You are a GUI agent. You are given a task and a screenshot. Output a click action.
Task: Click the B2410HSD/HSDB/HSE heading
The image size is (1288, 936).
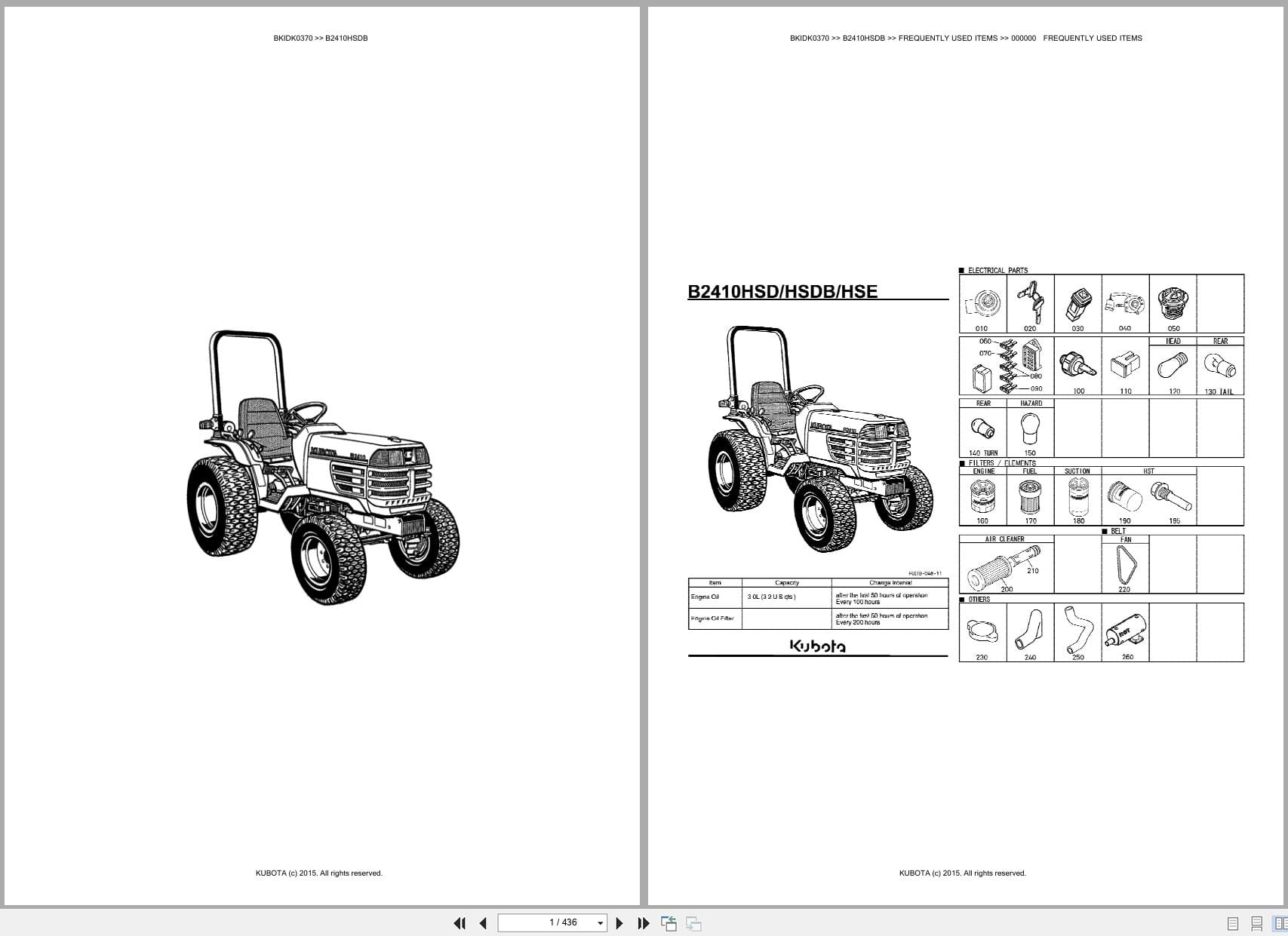782,291
